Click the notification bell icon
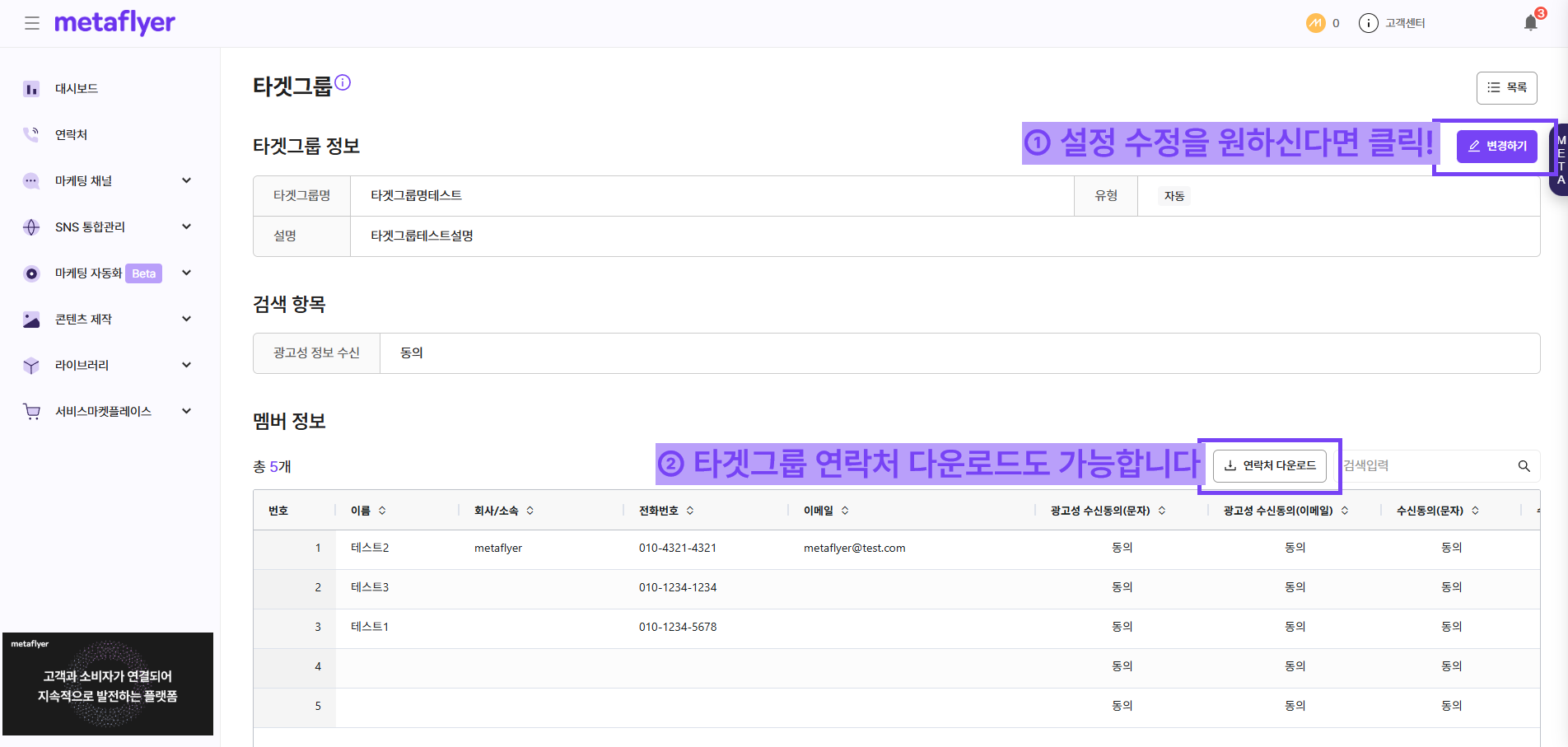This screenshot has width=1568, height=747. pyautogui.click(x=1530, y=23)
